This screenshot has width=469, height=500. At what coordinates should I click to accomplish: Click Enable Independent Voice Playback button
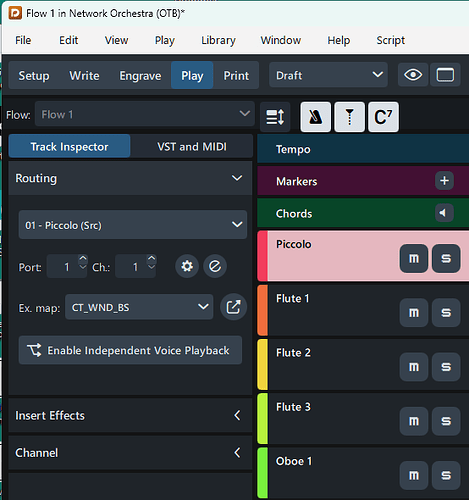pos(130,350)
